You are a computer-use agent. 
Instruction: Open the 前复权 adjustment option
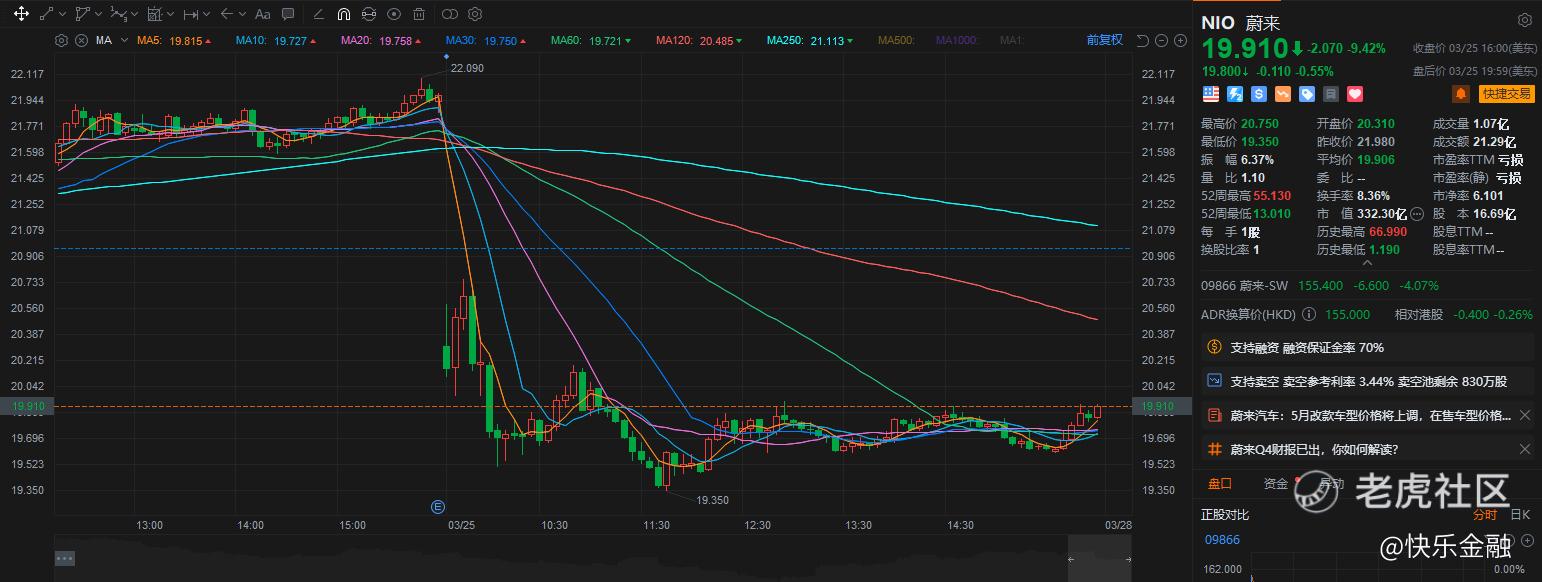tap(1104, 40)
